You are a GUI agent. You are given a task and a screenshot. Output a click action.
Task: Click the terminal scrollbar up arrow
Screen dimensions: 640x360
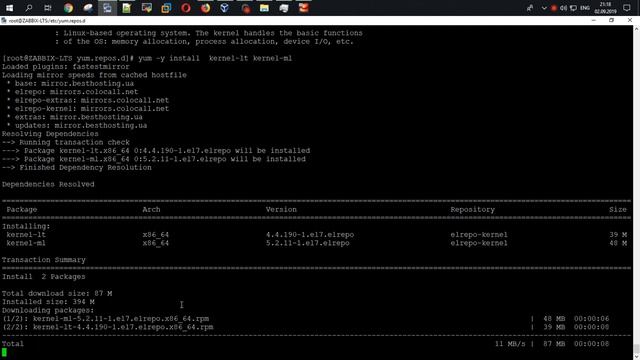click(x=636, y=29)
